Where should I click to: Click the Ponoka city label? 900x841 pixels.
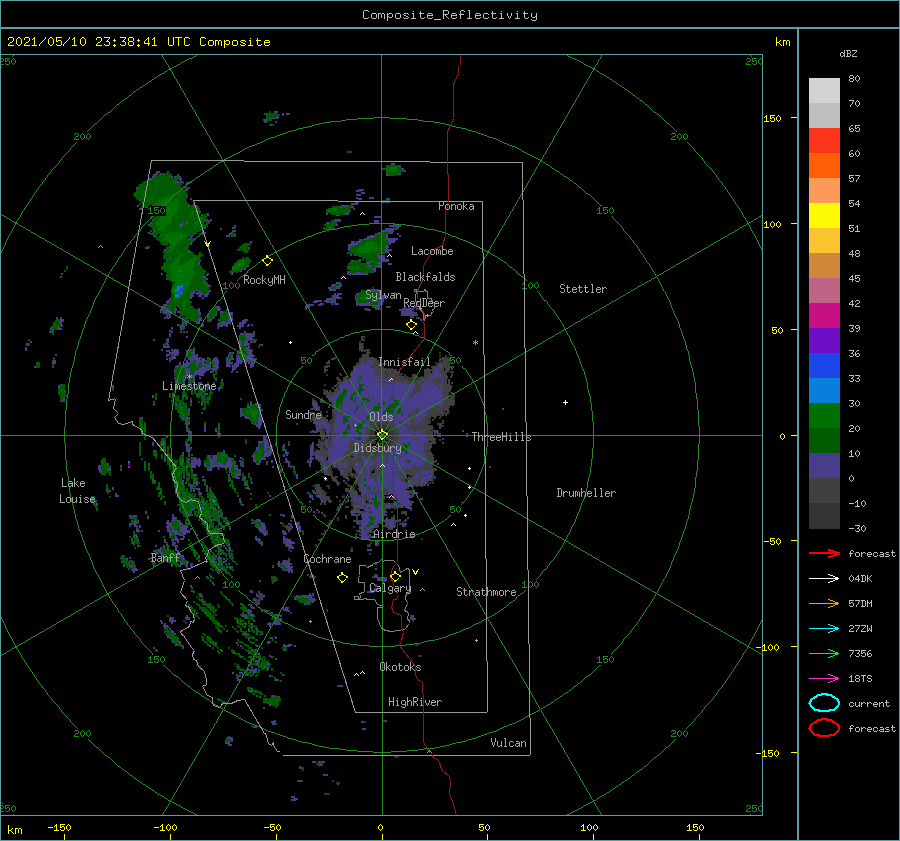456,206
